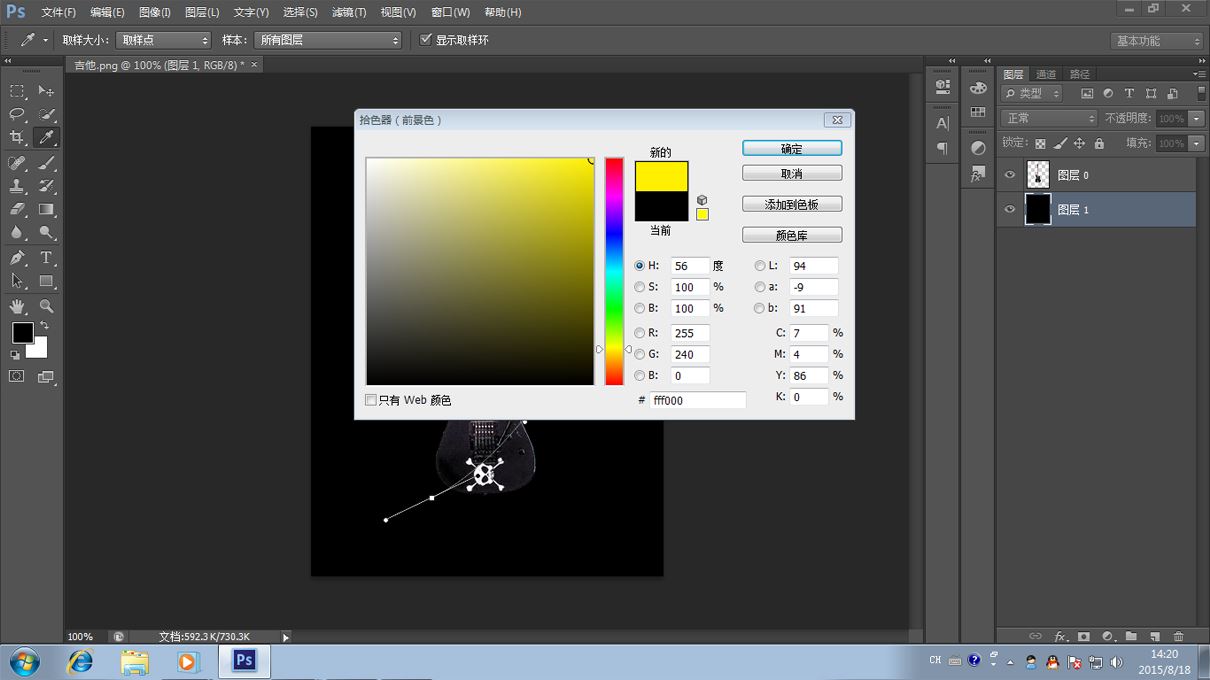Open the Color panel palette icon
Image resolution: width=1210 pixels, height=680 pixels.
click(x=978, y=88)
